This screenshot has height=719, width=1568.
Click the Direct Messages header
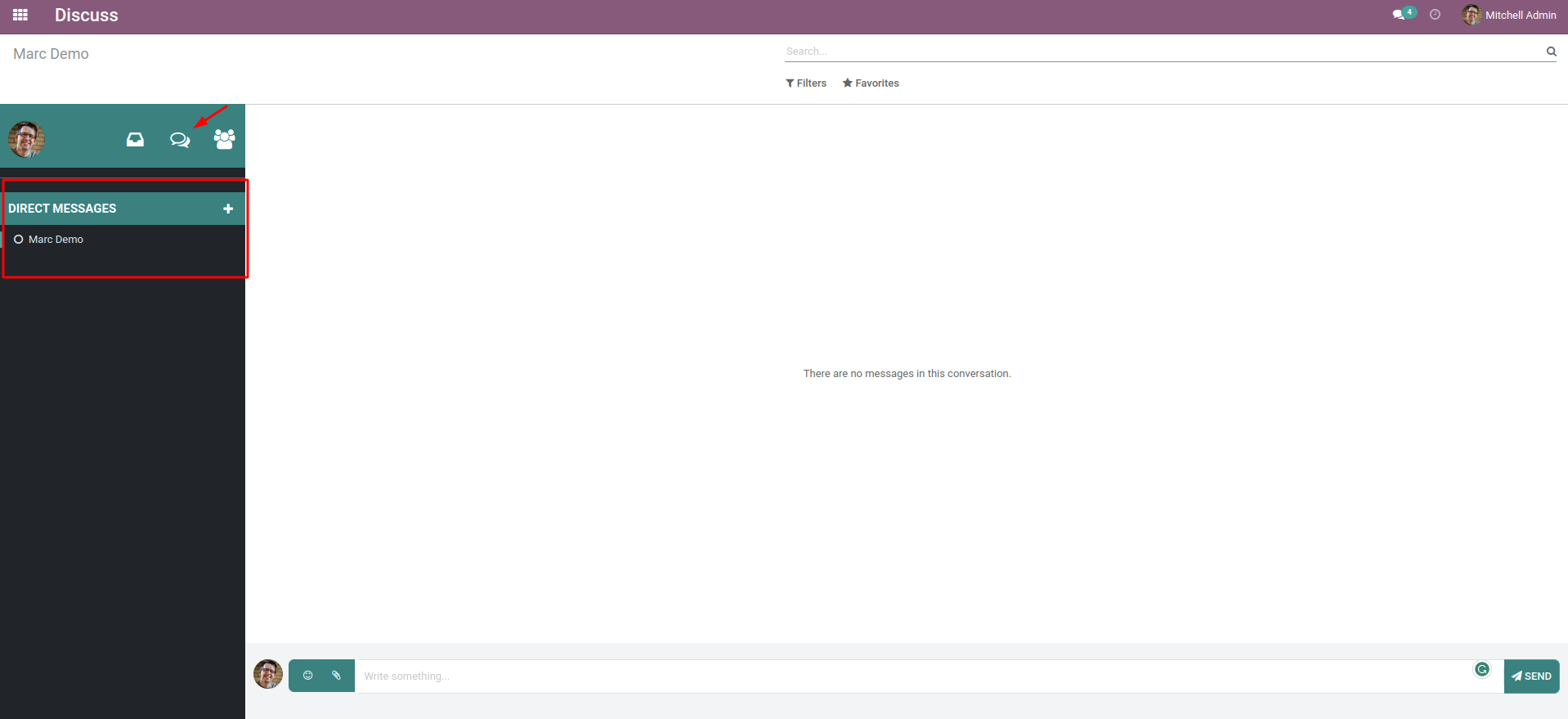pos(62,209)
